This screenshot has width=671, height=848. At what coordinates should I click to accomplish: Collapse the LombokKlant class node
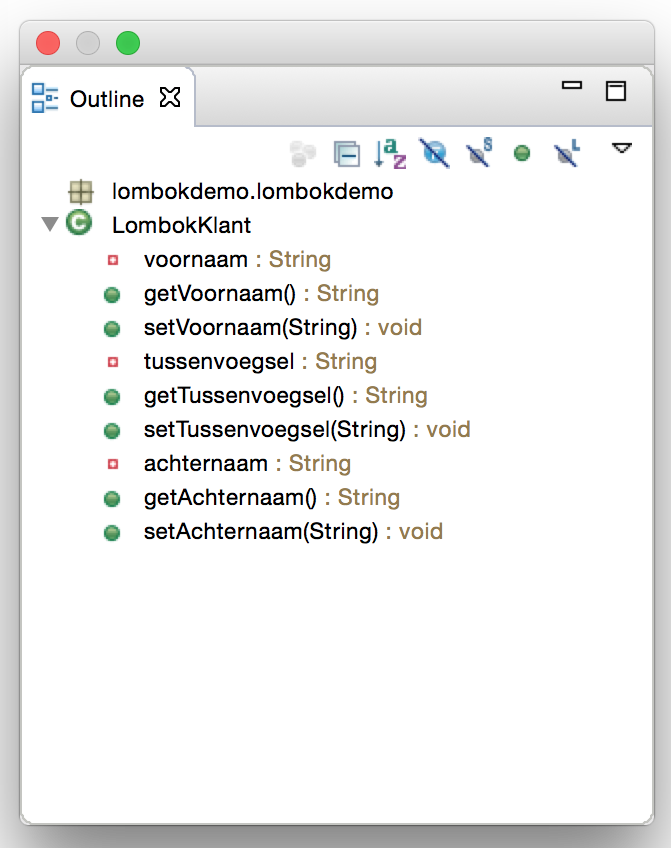50,224
